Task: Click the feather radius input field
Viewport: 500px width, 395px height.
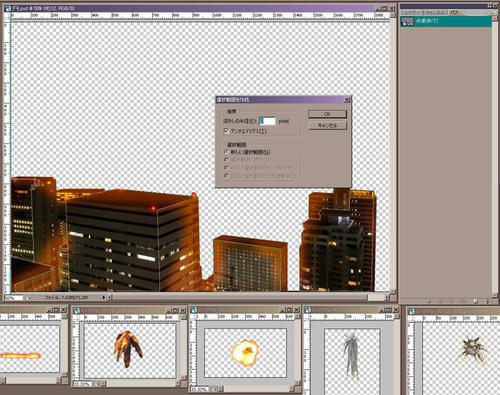Action: point(267,121)
